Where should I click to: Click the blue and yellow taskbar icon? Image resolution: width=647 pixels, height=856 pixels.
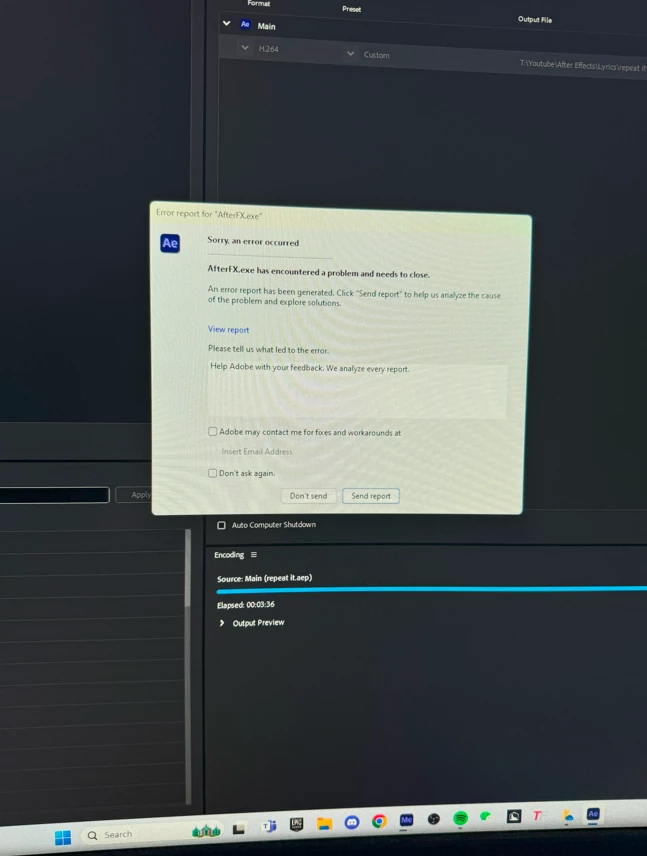[x=568, y=816]
